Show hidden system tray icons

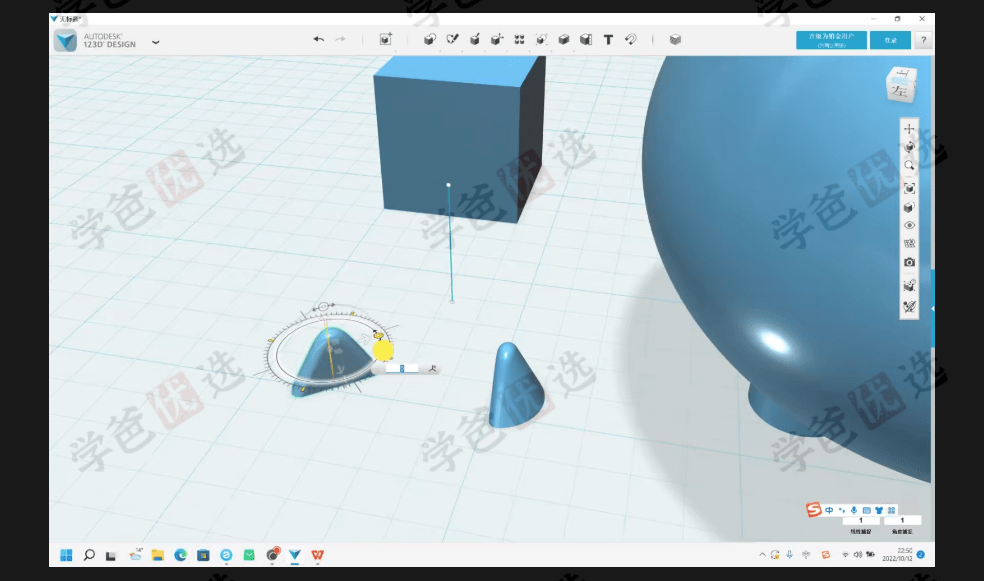tap(762, 555)
